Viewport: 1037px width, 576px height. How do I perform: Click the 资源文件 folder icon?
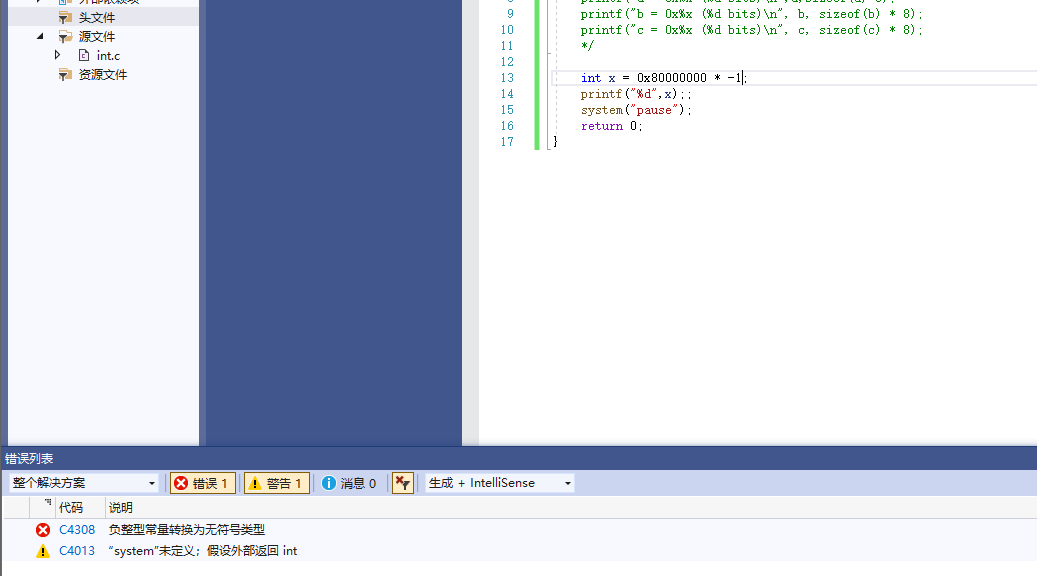tap(66, 73)
